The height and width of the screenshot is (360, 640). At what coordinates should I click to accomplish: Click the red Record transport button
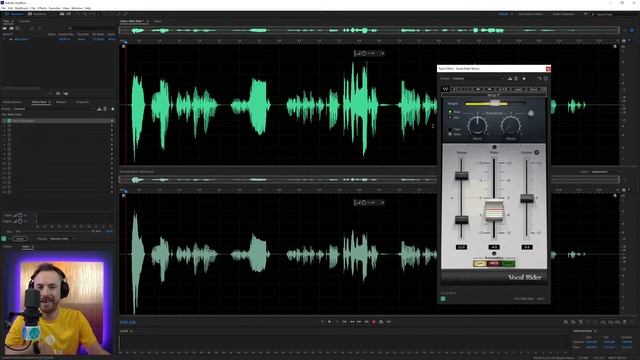click(x=373, y=322)
